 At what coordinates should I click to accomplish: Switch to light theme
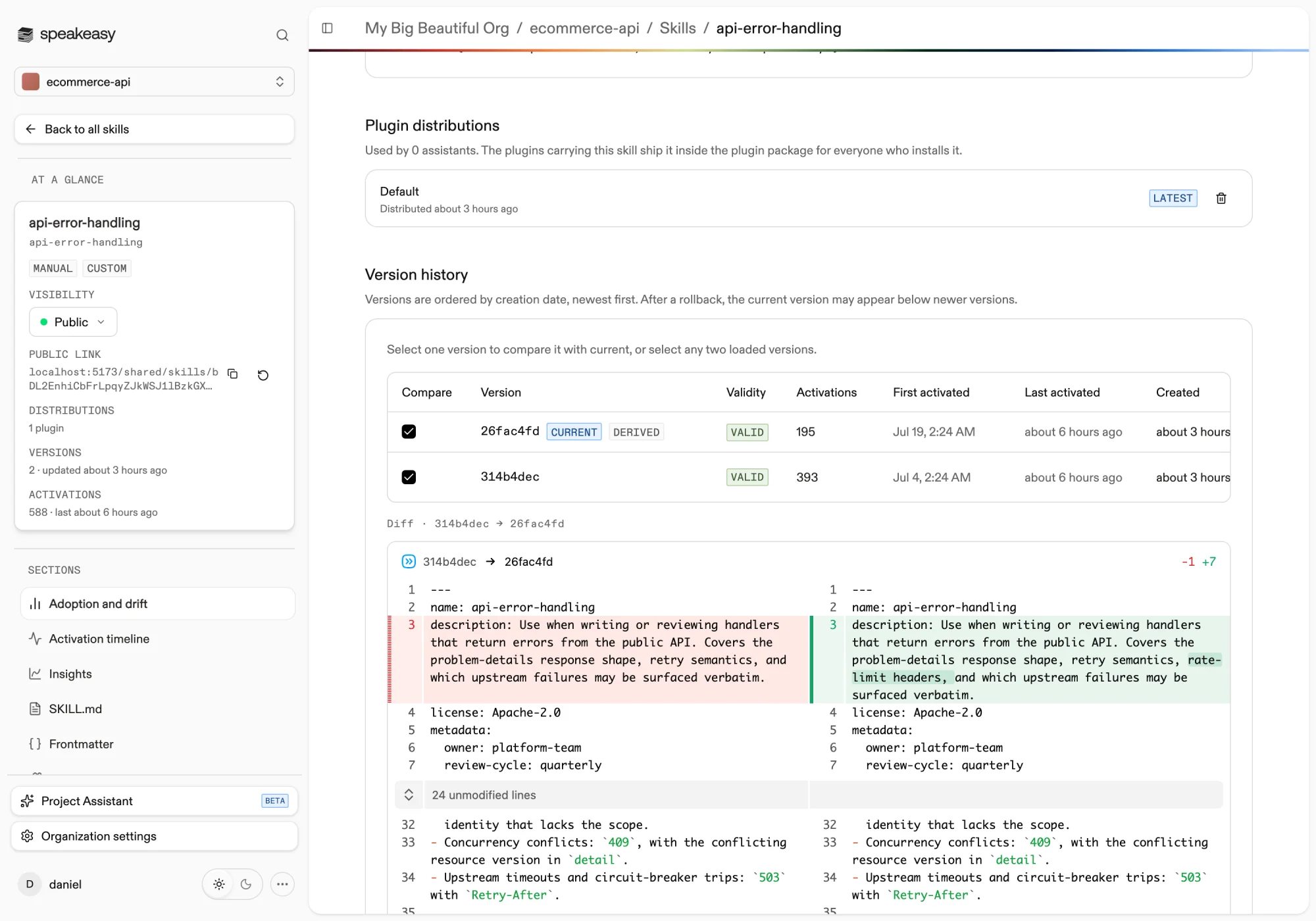(x=219, y=884)
